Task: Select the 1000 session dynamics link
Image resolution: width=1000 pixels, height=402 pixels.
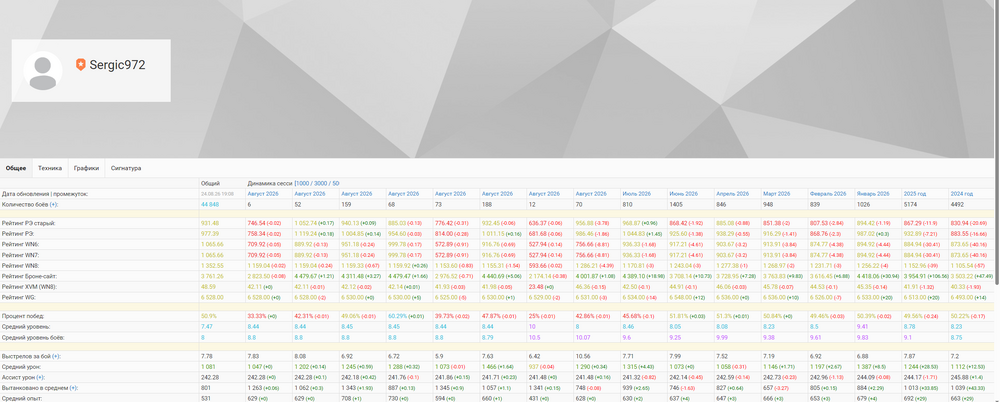Action: 303,183
